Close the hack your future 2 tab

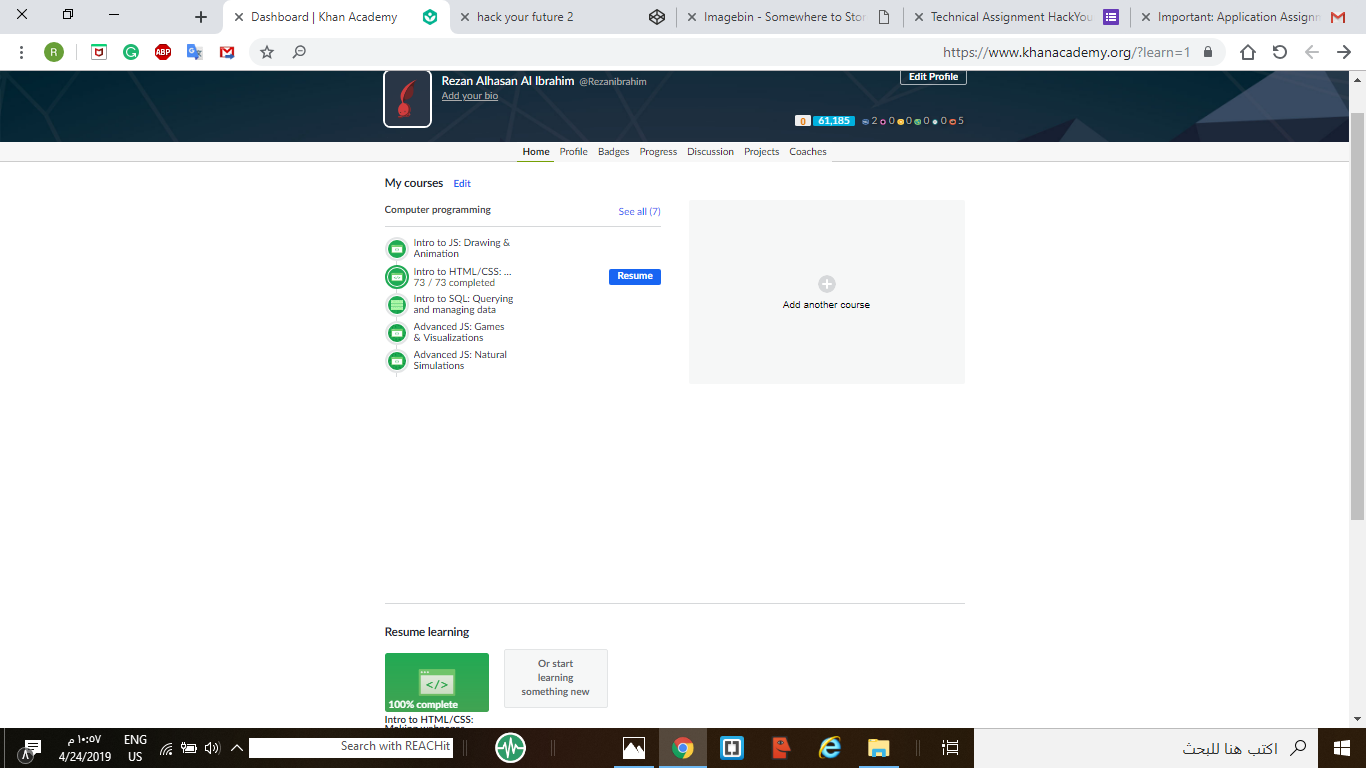coord(465,17)
